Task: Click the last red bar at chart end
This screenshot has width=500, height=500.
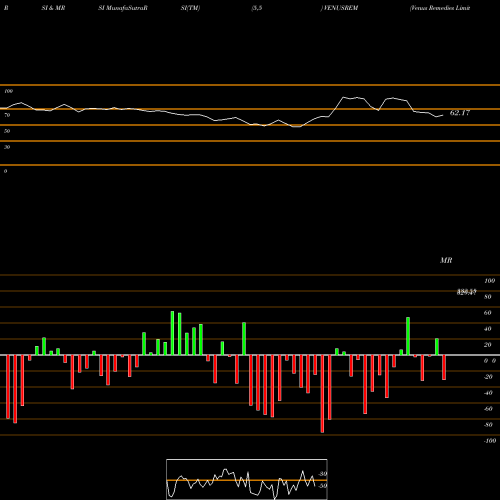Action: 444,367
